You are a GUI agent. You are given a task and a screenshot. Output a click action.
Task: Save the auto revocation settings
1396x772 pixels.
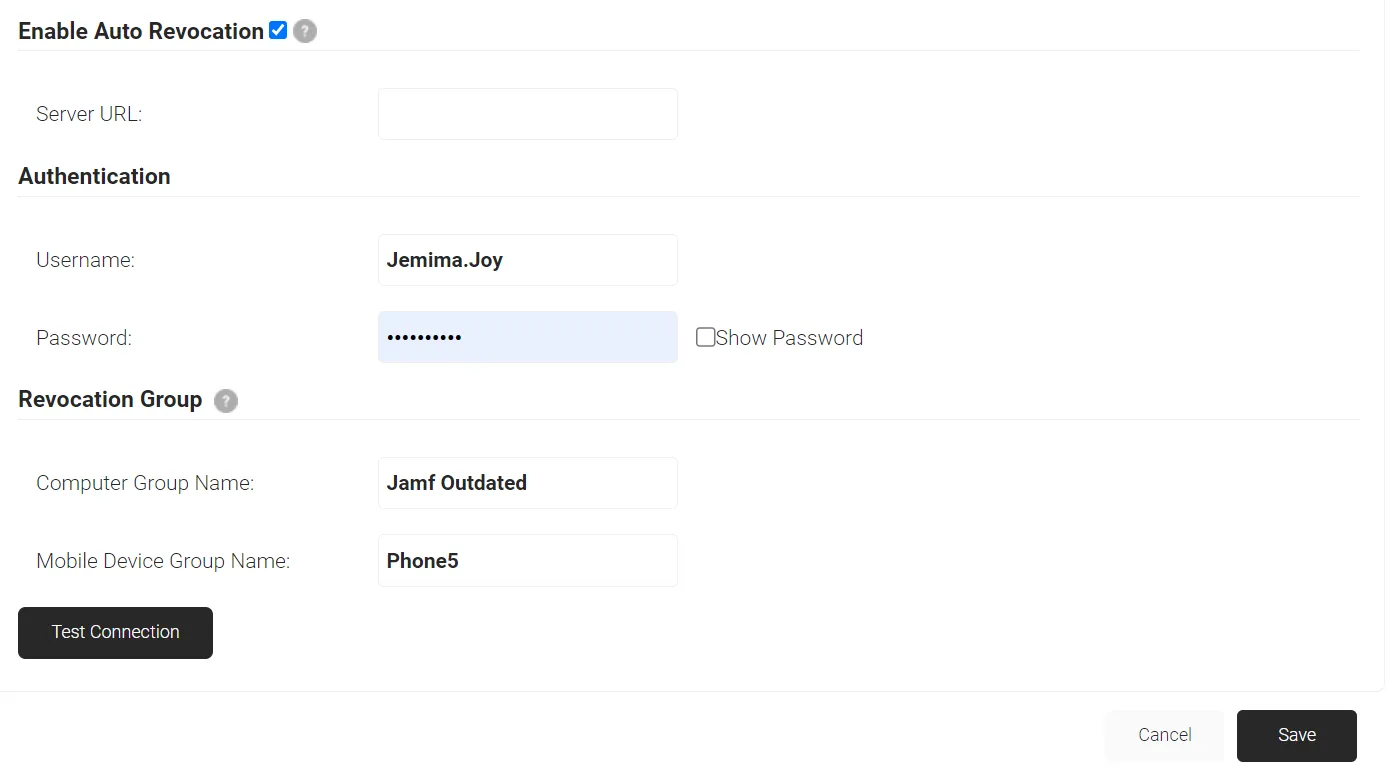point(1297,735)
